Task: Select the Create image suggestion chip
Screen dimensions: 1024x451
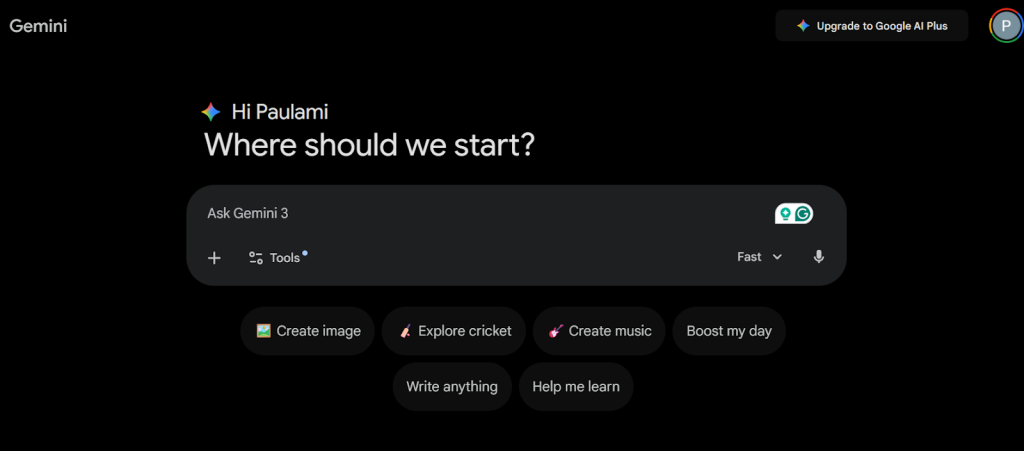Action: (x=308, y=331)
